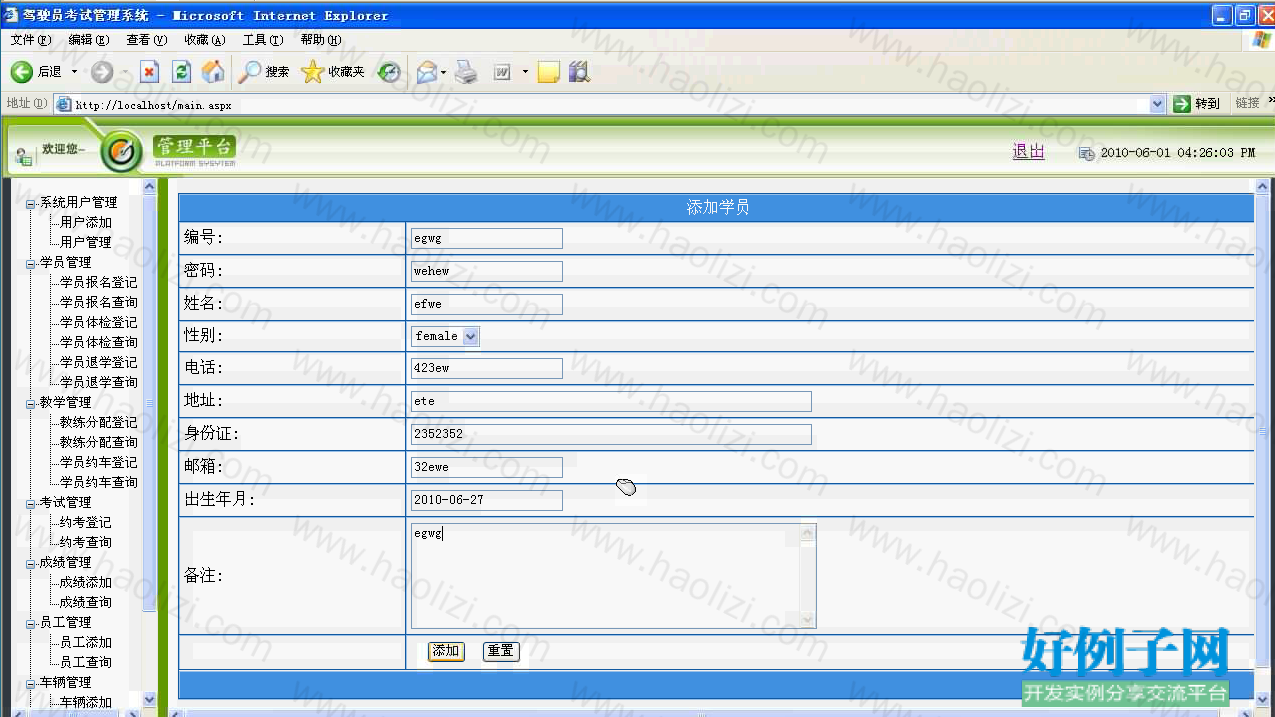The image size is (1275, 717).
Task: Open the address bar dropdown arrow
Action: point(1158,104)
